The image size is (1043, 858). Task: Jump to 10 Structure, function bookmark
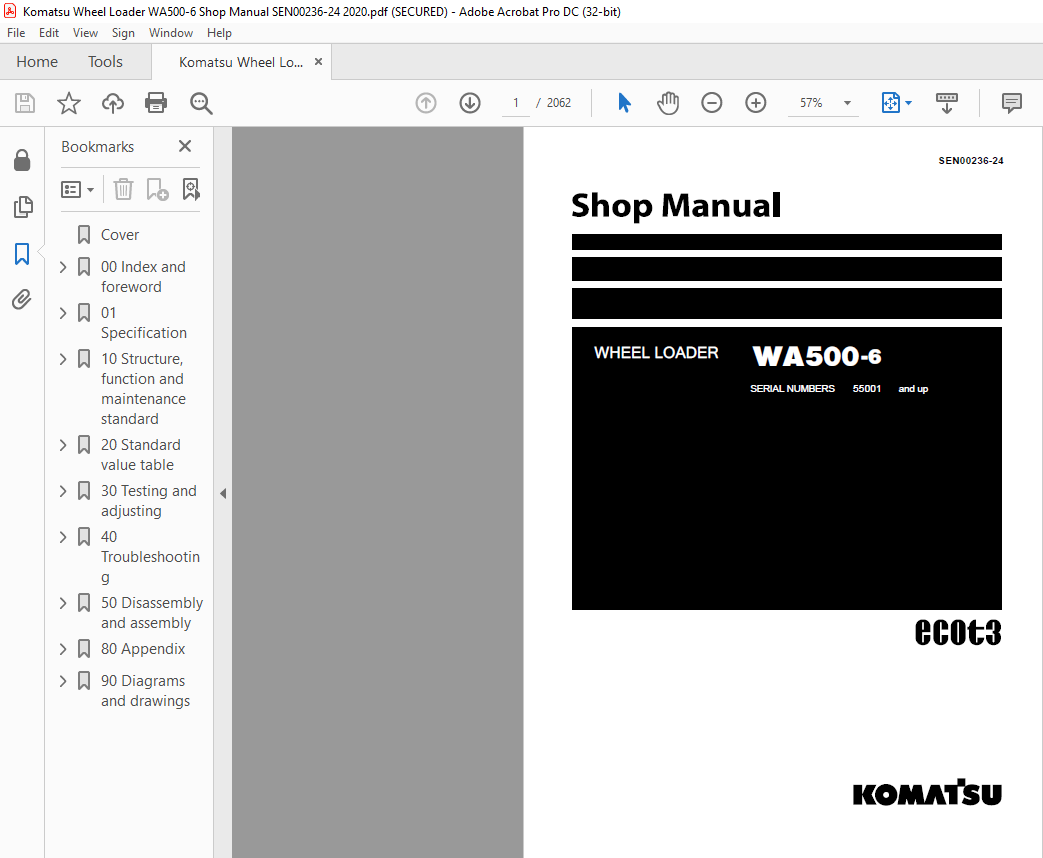[x=143, y=388]
